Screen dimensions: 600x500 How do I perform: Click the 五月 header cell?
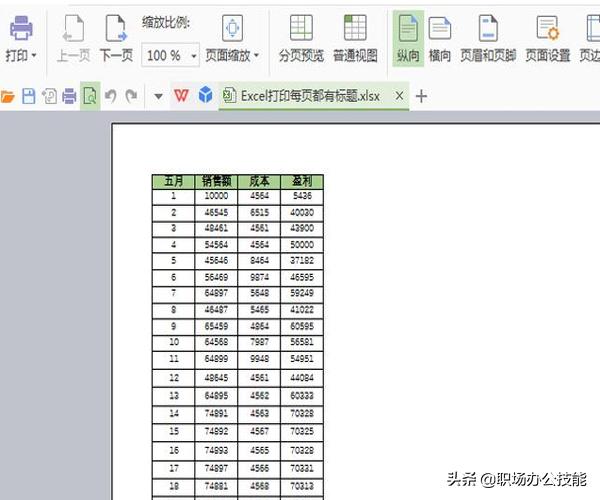click(x=173, y=182)
